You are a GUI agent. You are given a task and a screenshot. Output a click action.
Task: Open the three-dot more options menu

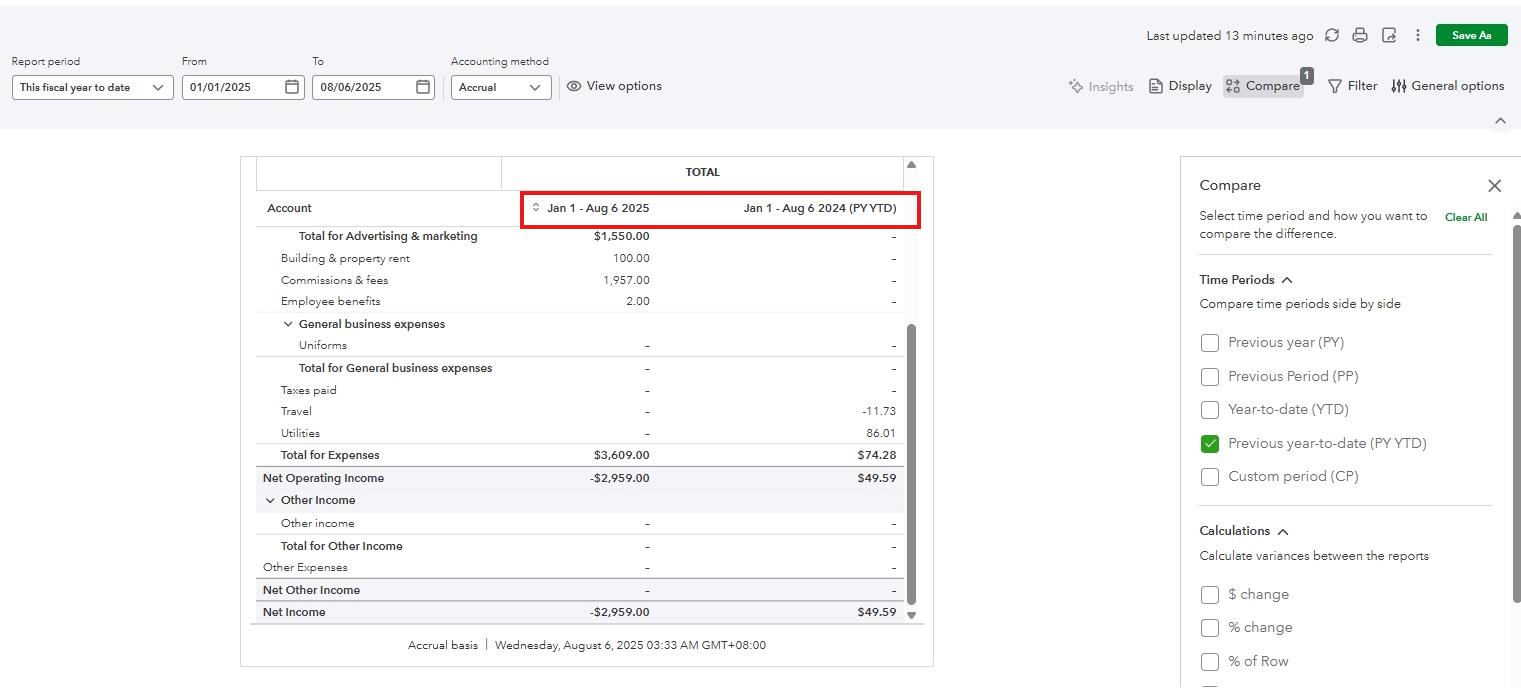point(1417,35)
